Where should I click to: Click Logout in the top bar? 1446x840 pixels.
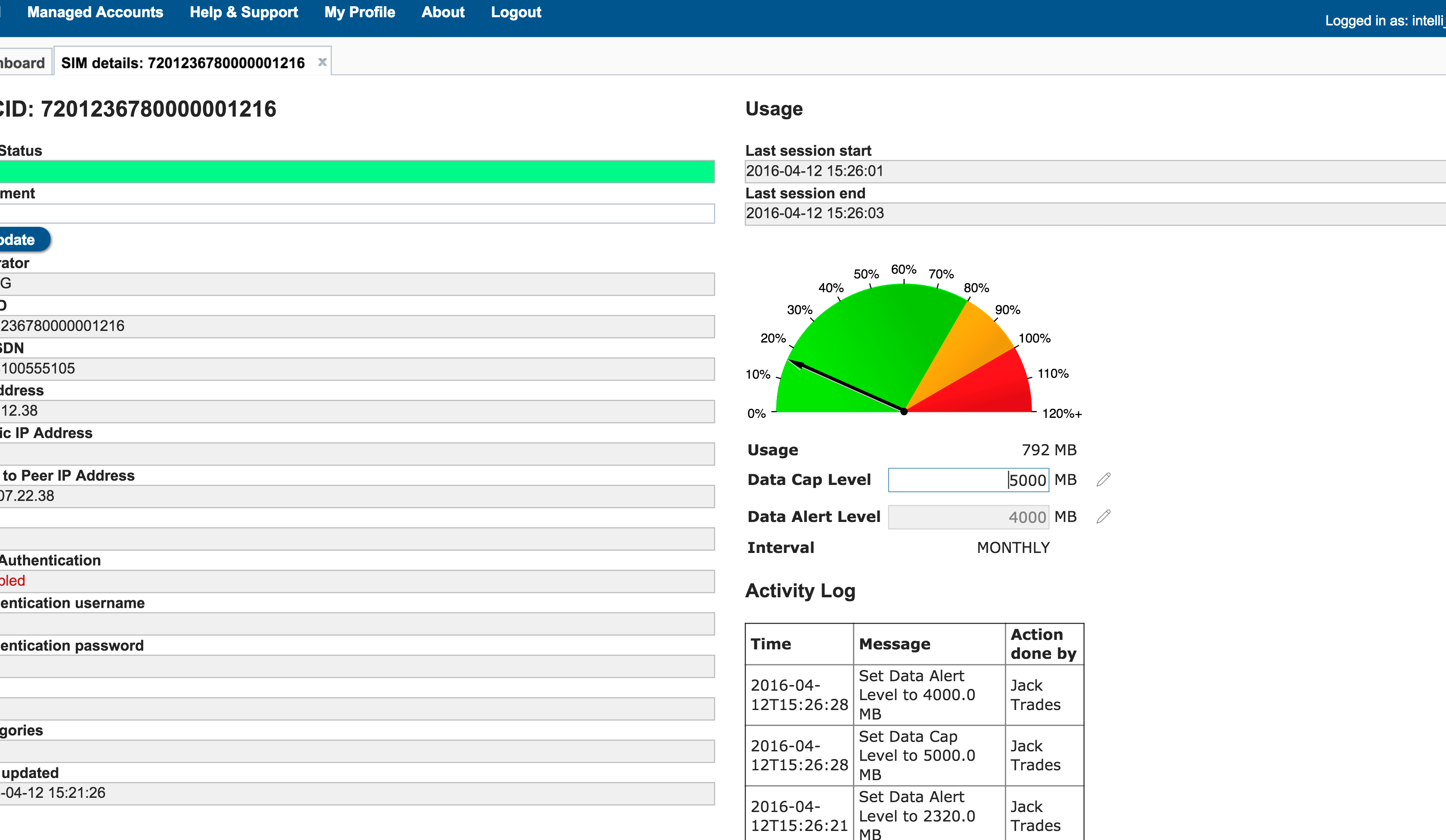pos(516,12)
